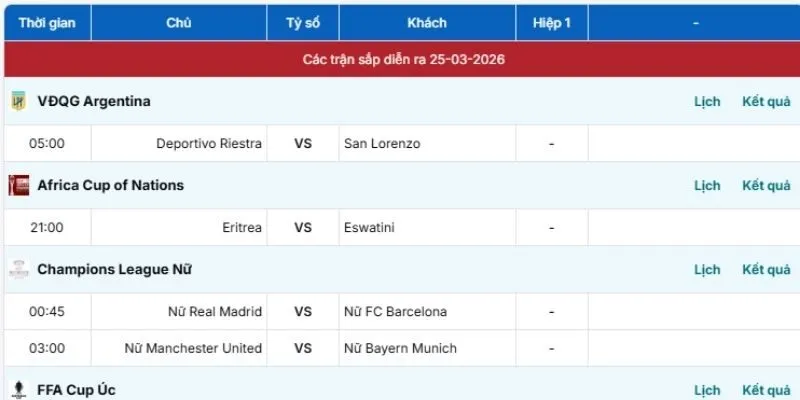
Task: View Lịch for Africa Cup of Nations
Action: (x=707, y=185)
